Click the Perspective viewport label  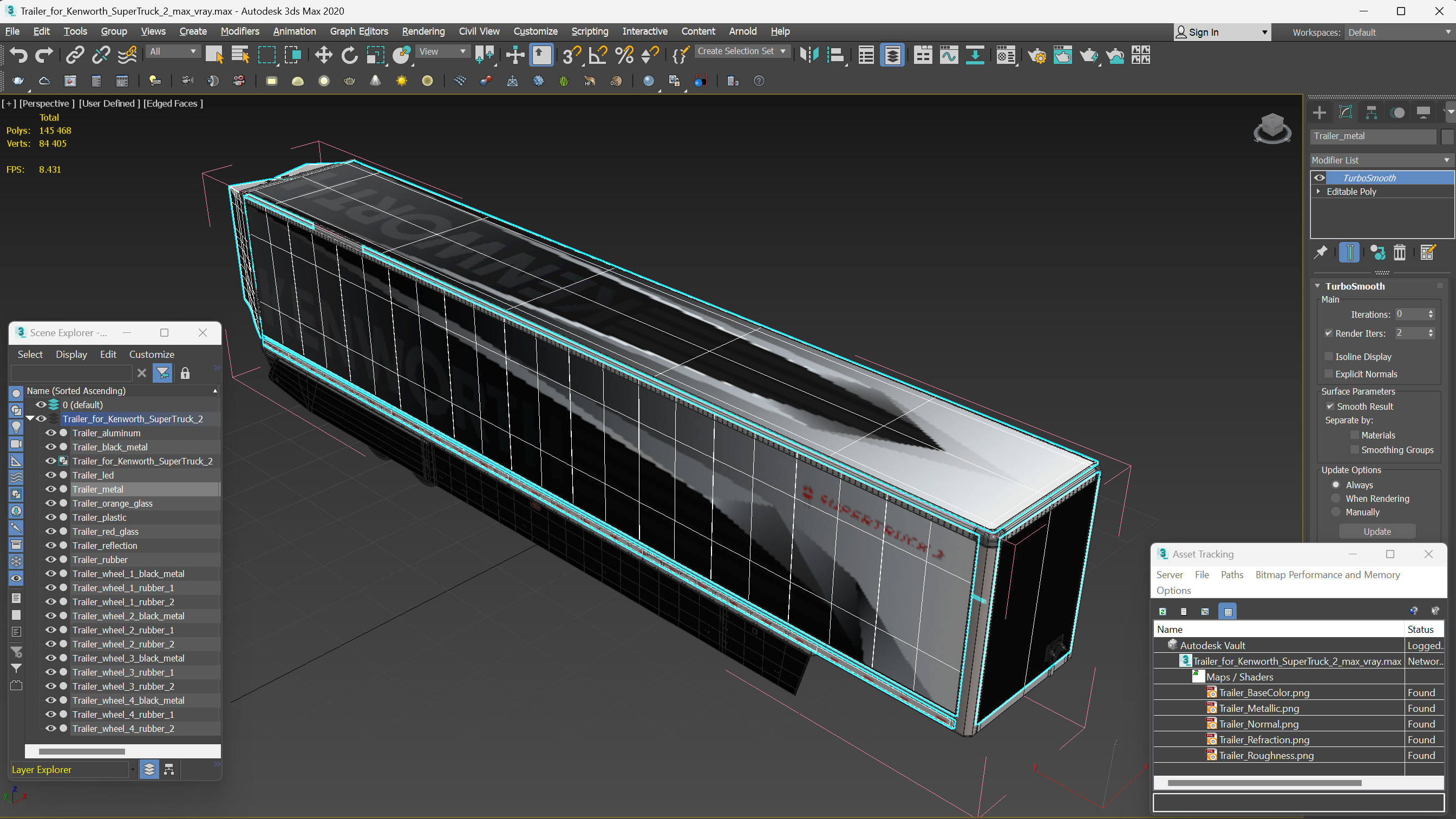(47, 103)
